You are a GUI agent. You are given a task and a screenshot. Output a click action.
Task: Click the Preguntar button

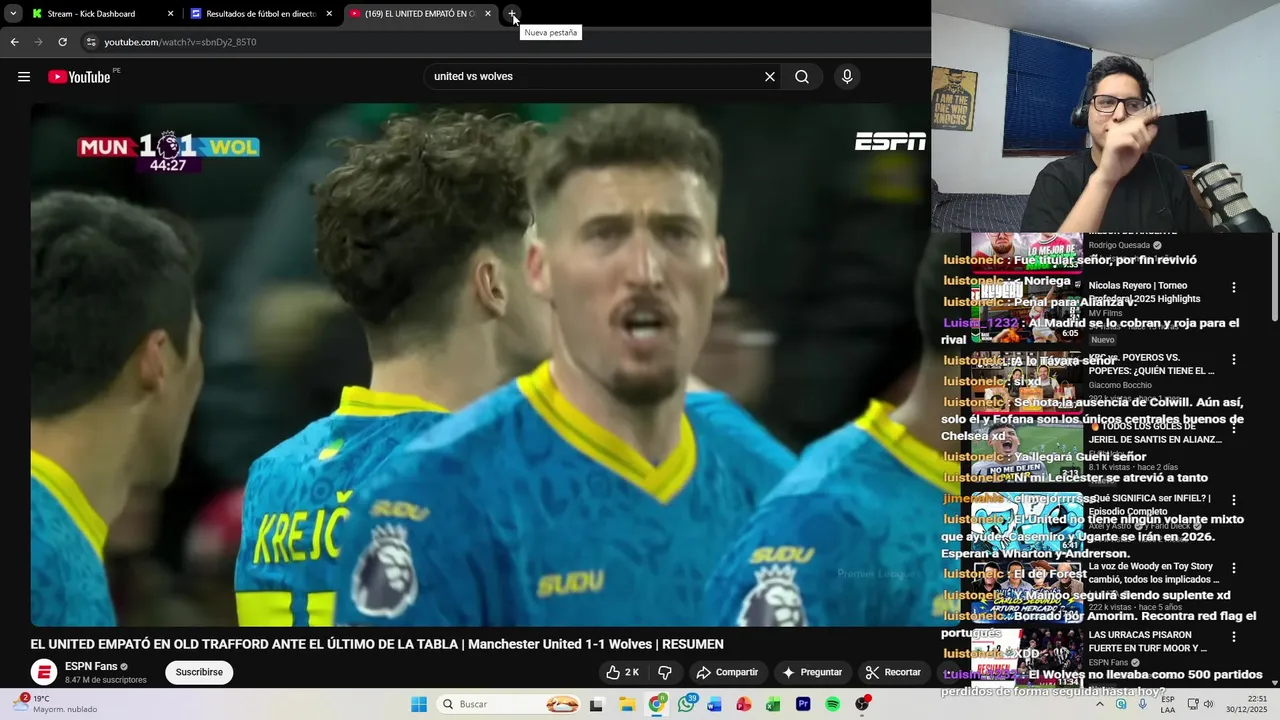[812, 672]
